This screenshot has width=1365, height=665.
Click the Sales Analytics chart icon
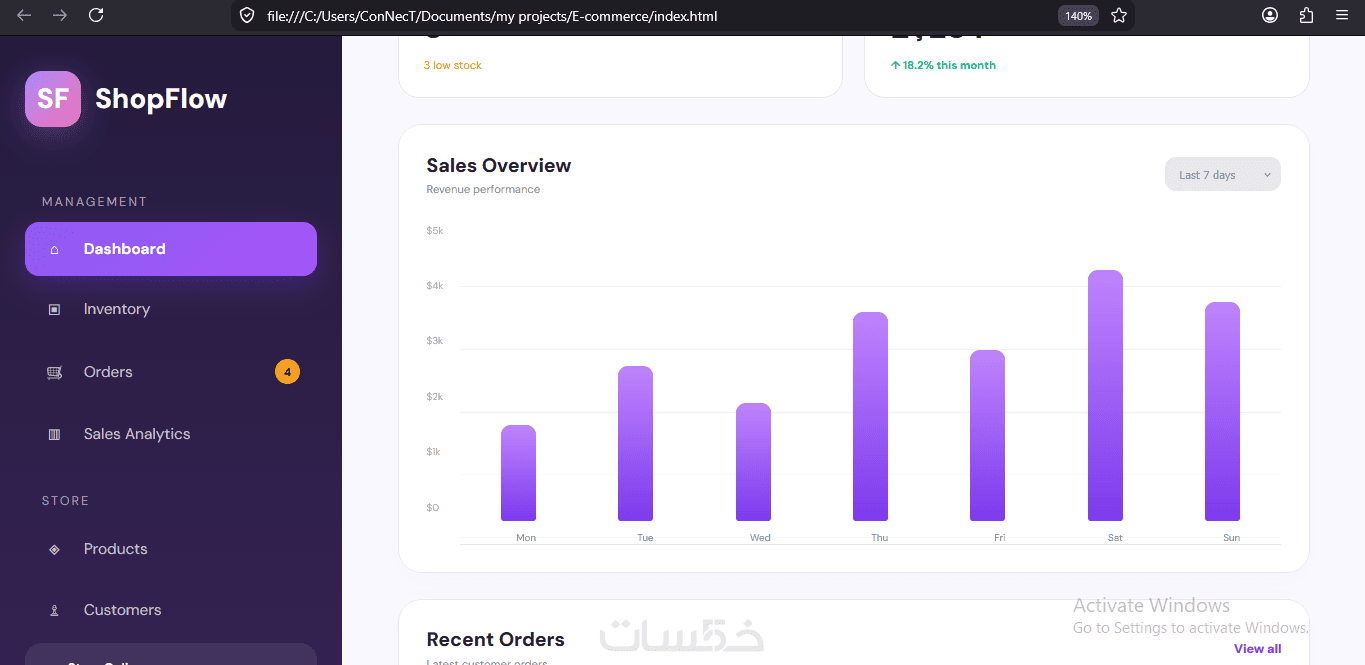(54, 434)
